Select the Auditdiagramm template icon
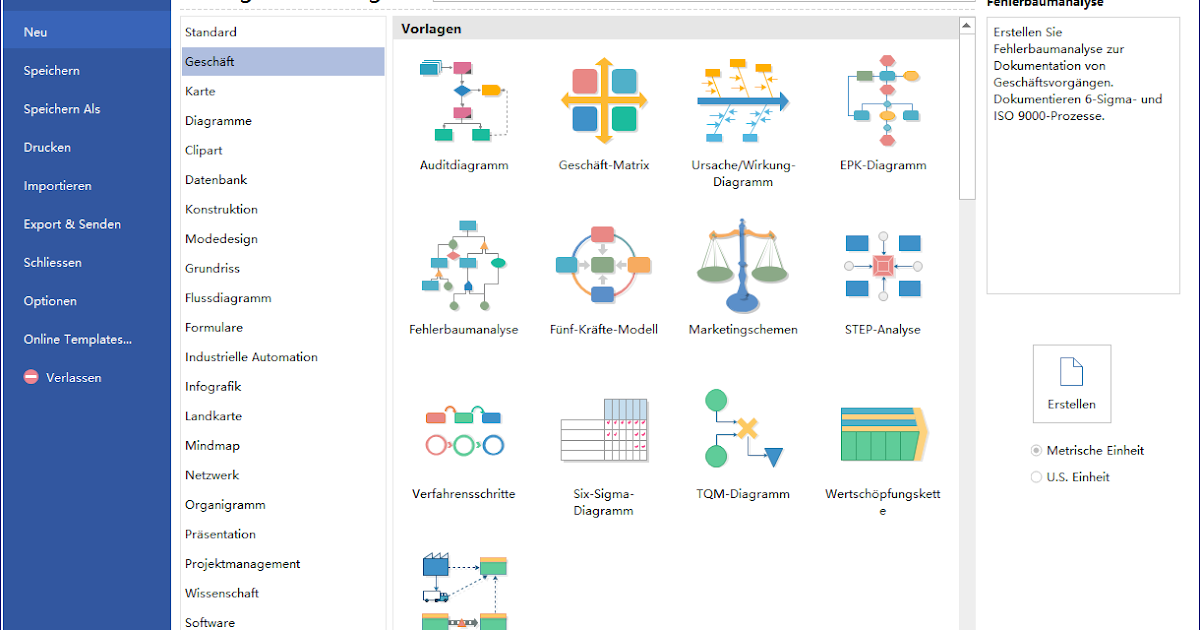Image resolution: width=1200 pixels, height=630 pixels. 464,103
